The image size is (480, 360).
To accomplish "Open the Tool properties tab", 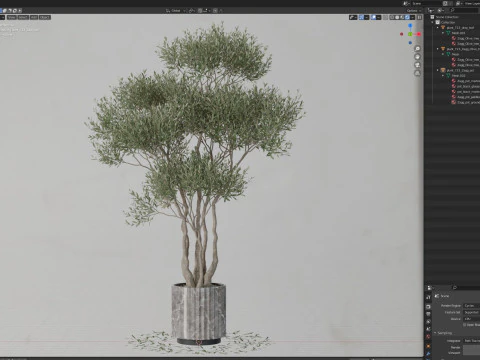I will 428,297.
